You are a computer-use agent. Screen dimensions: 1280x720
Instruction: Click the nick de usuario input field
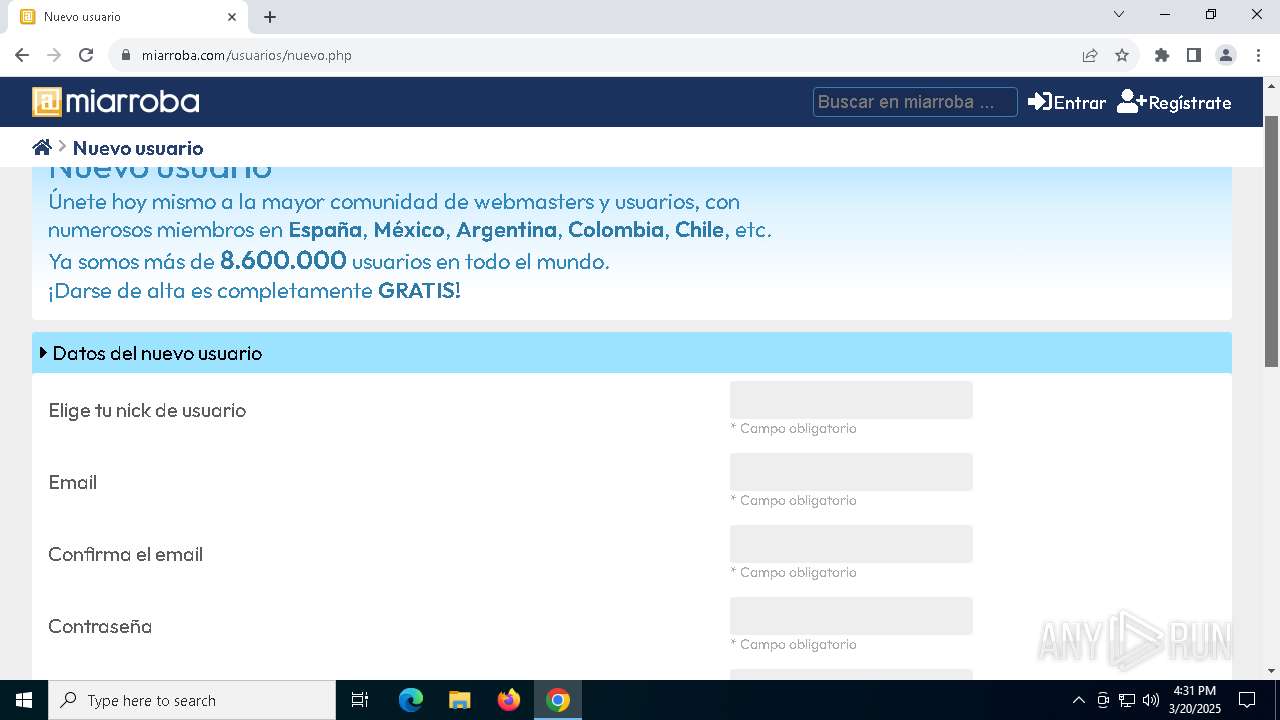coord(851,400)
